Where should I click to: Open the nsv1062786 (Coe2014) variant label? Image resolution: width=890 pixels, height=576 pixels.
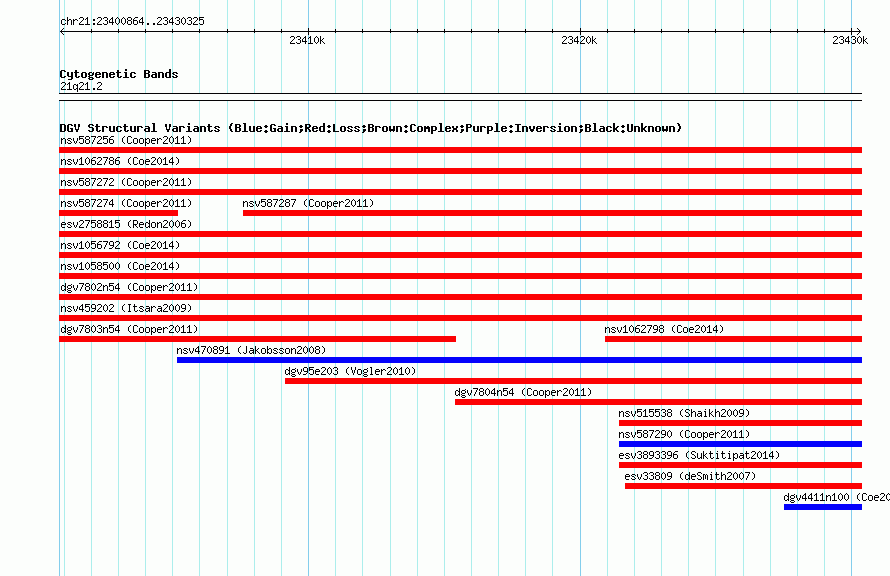[120, 161]
